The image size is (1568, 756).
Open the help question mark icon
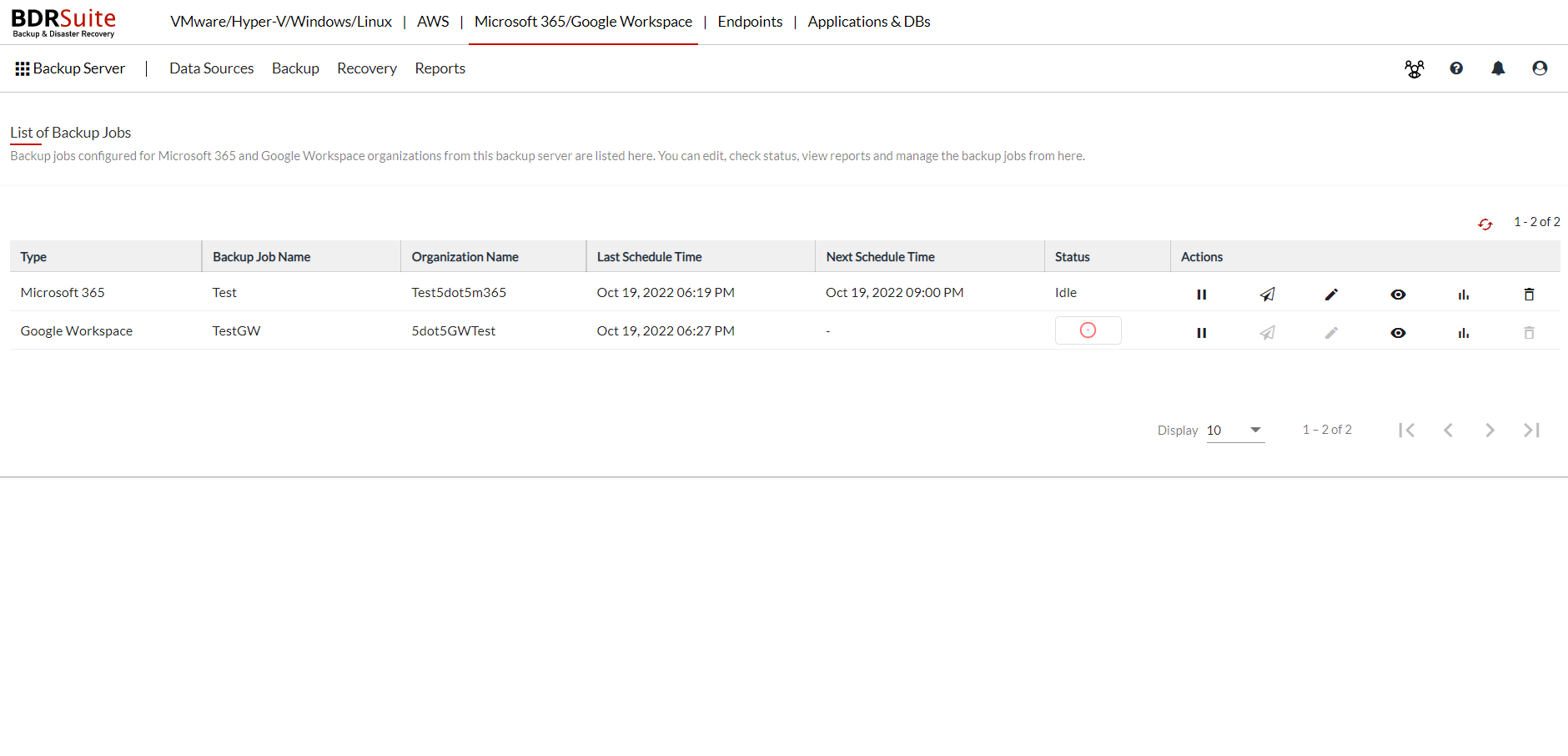(1456, 68)
